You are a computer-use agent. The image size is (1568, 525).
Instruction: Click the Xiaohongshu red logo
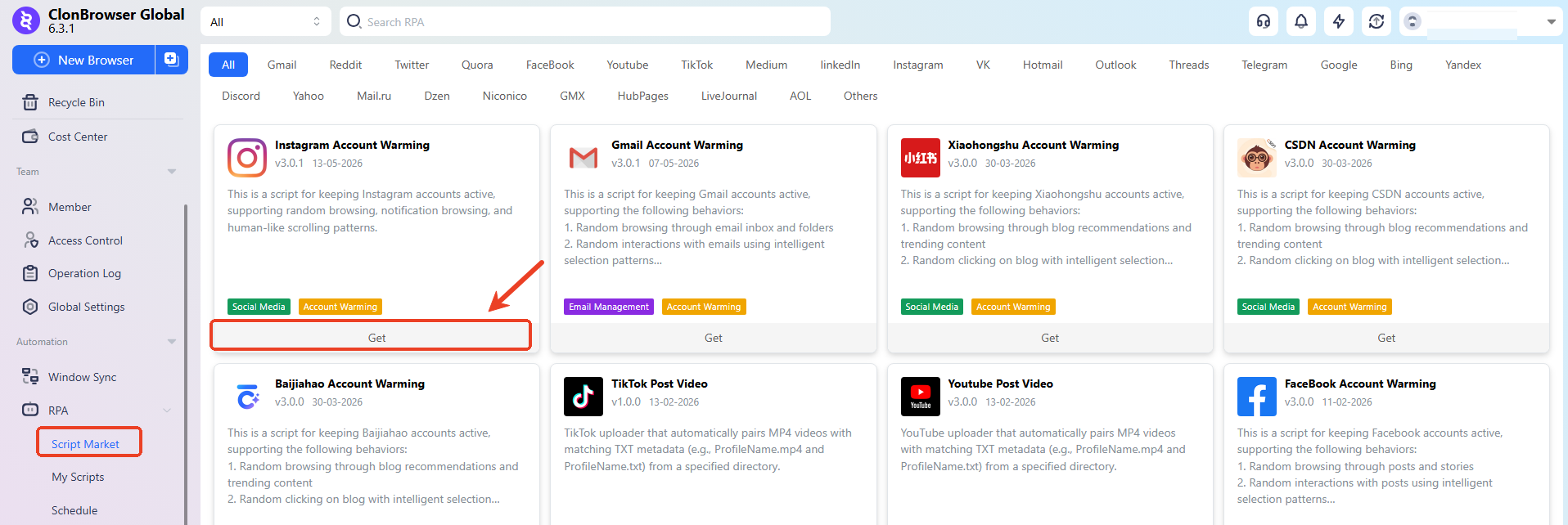(921, 158)
